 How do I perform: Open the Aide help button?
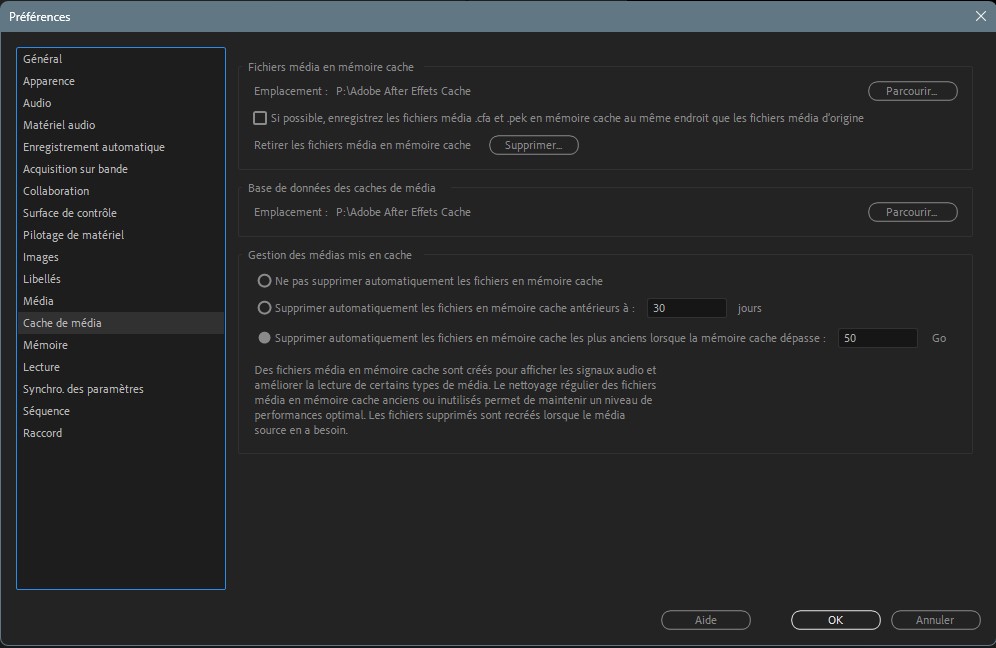coord(705,620)
